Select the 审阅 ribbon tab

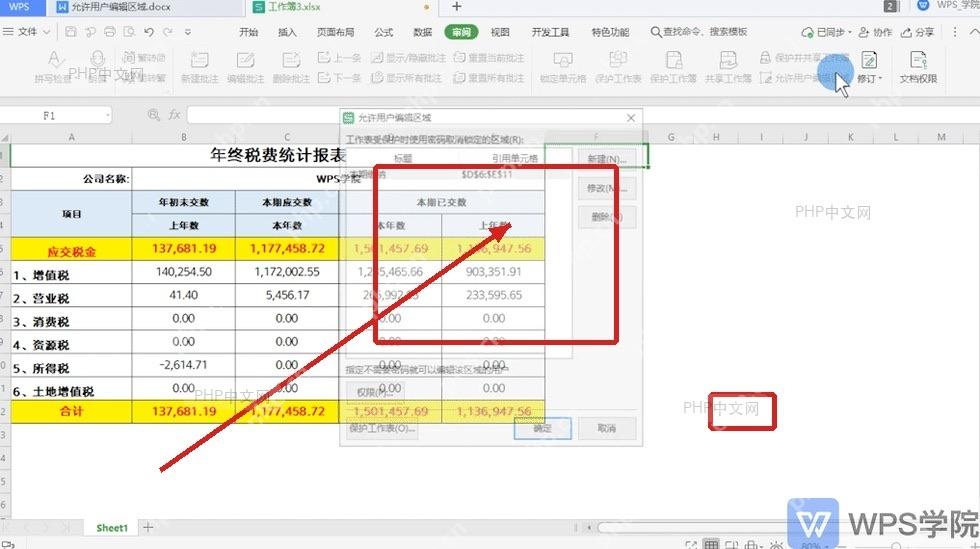(x=461, y=32)
